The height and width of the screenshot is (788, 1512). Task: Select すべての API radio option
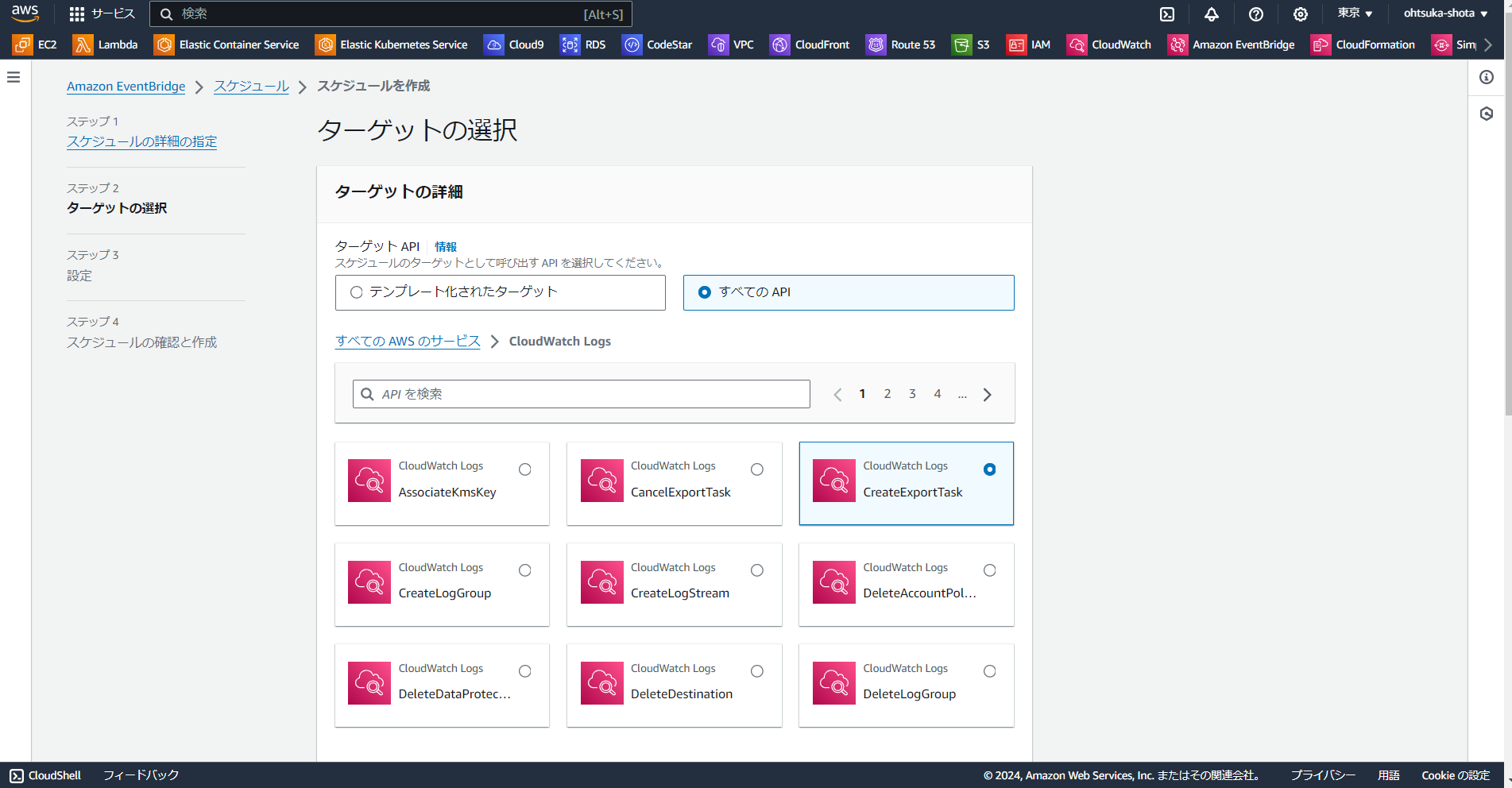tap(704, 292)
